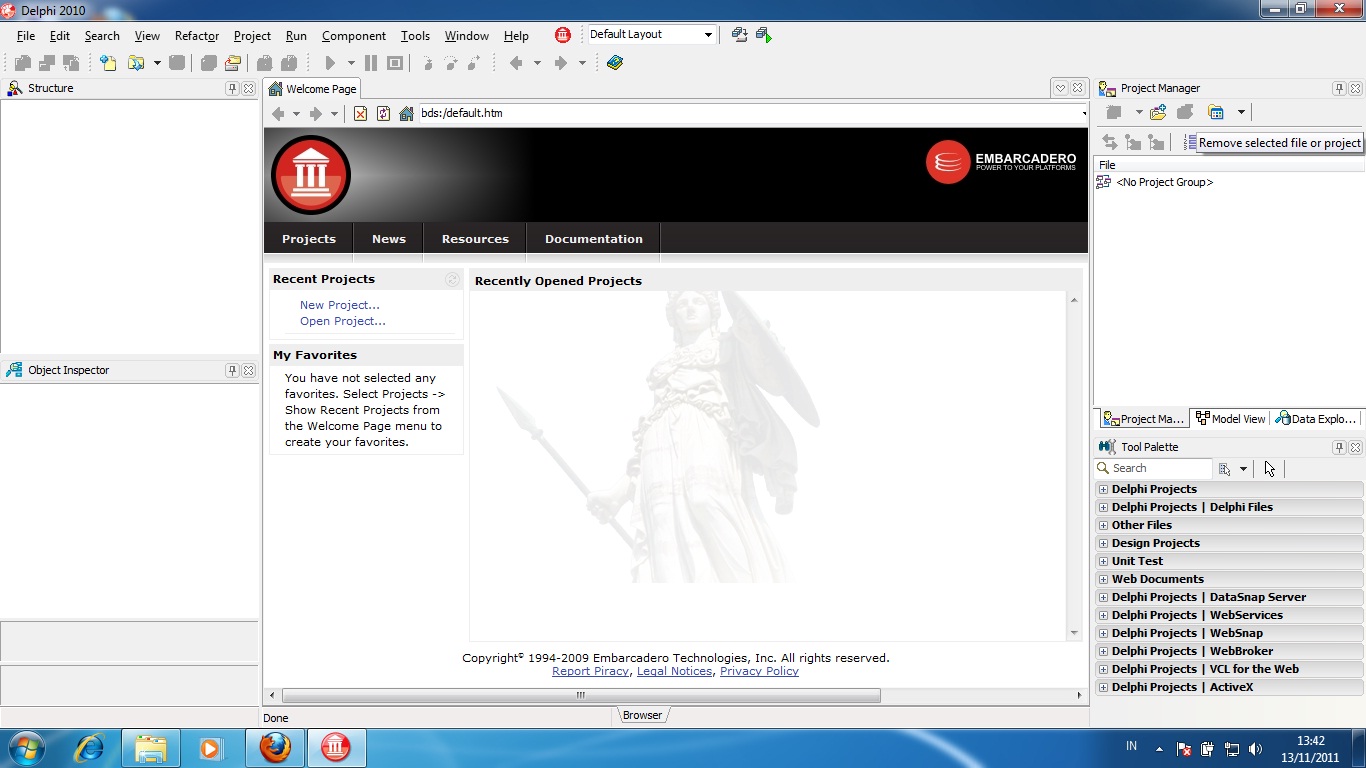
Task: Click the Open Project folder toolbar icon
Action: [233, 63]
